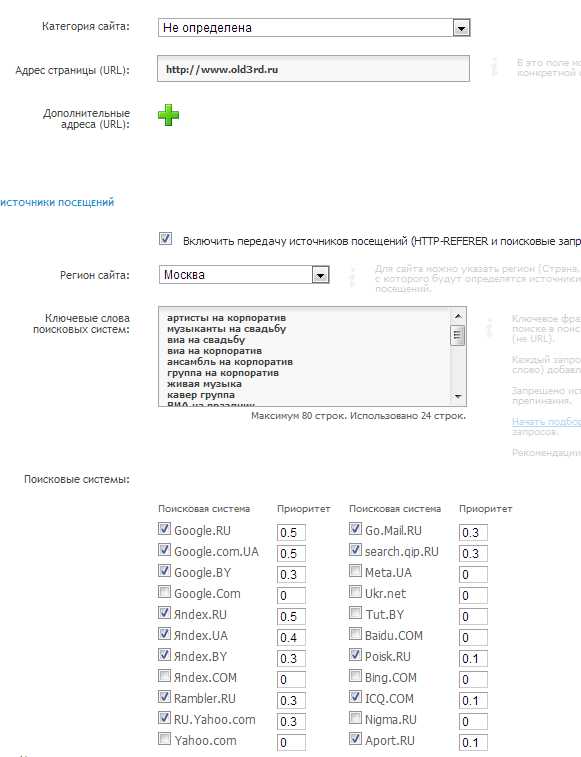This screenshot has width=581, height=757.
Task: Click the Яndex.BY priority field
Action: 291,659
